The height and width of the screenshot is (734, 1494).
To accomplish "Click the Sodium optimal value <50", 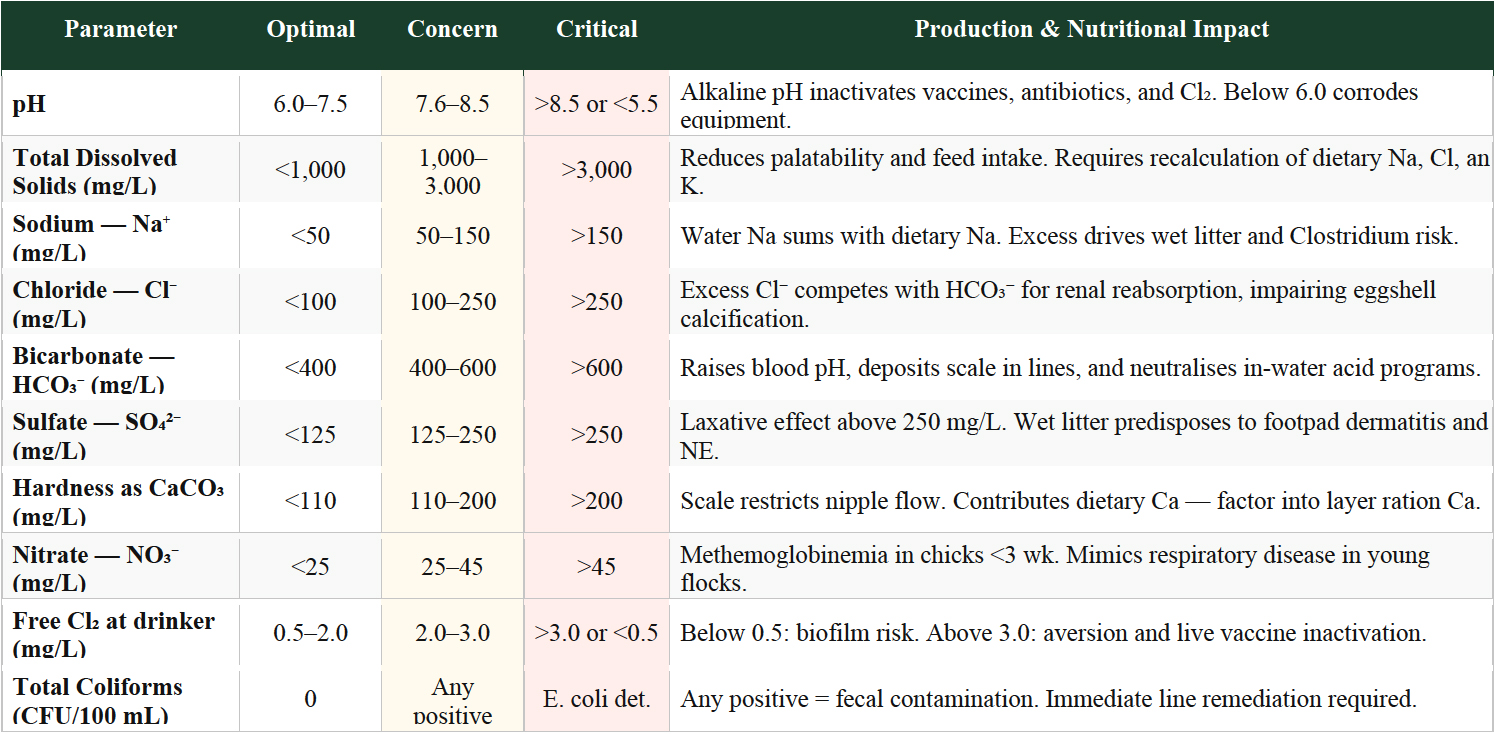I will pos(311,237).
